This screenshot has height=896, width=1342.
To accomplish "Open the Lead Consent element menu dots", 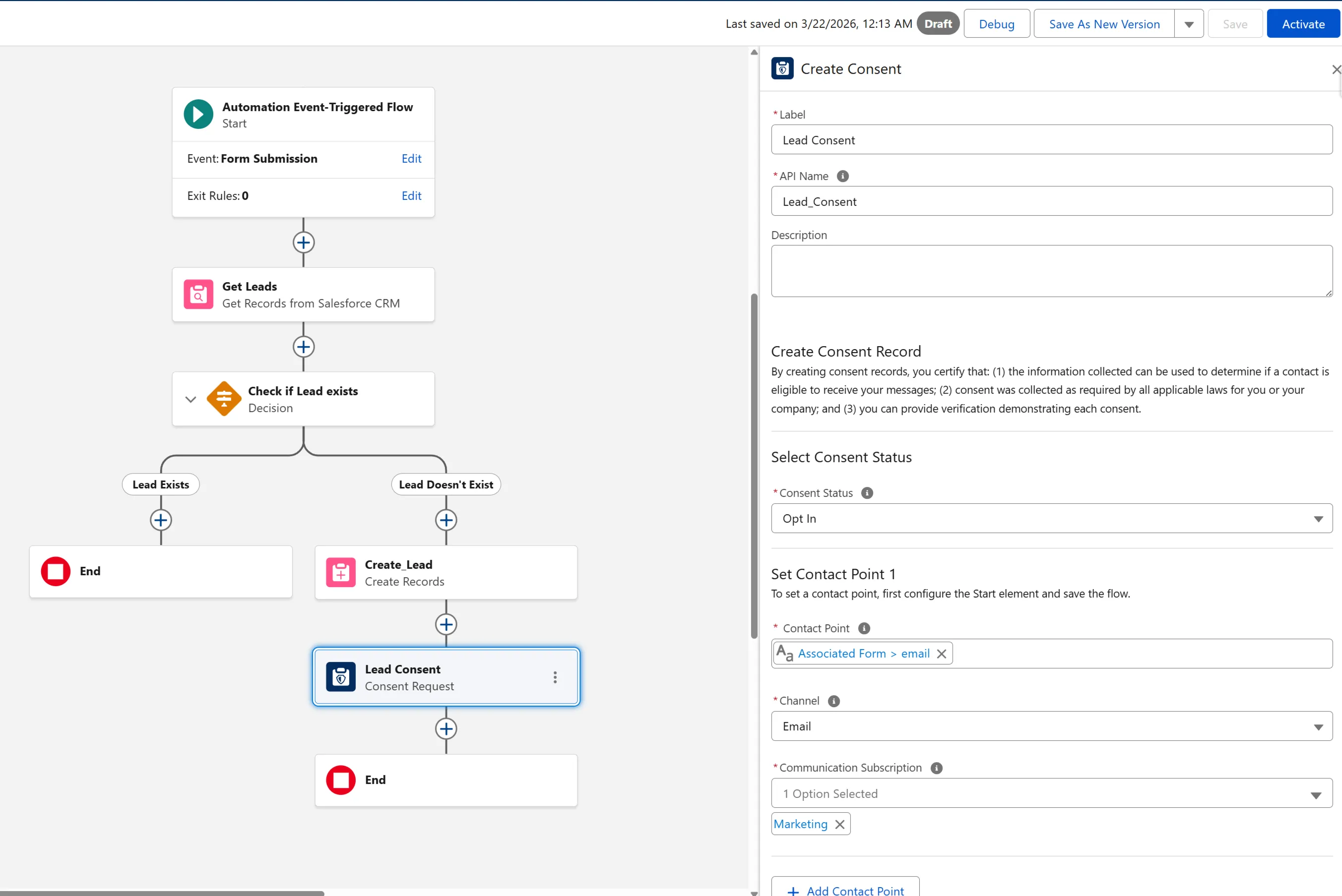I will [555, 677].
